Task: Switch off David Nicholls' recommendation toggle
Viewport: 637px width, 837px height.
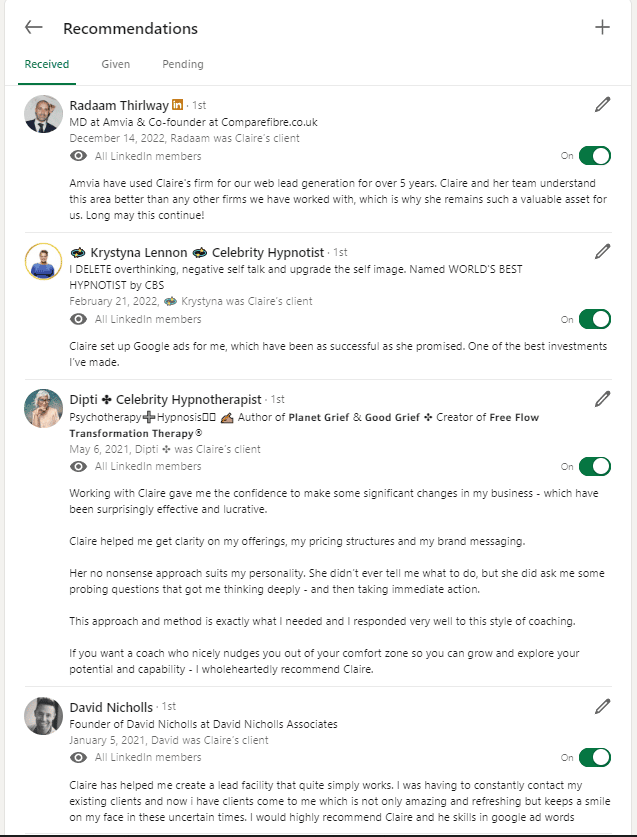Action: (x=594, y=757)
